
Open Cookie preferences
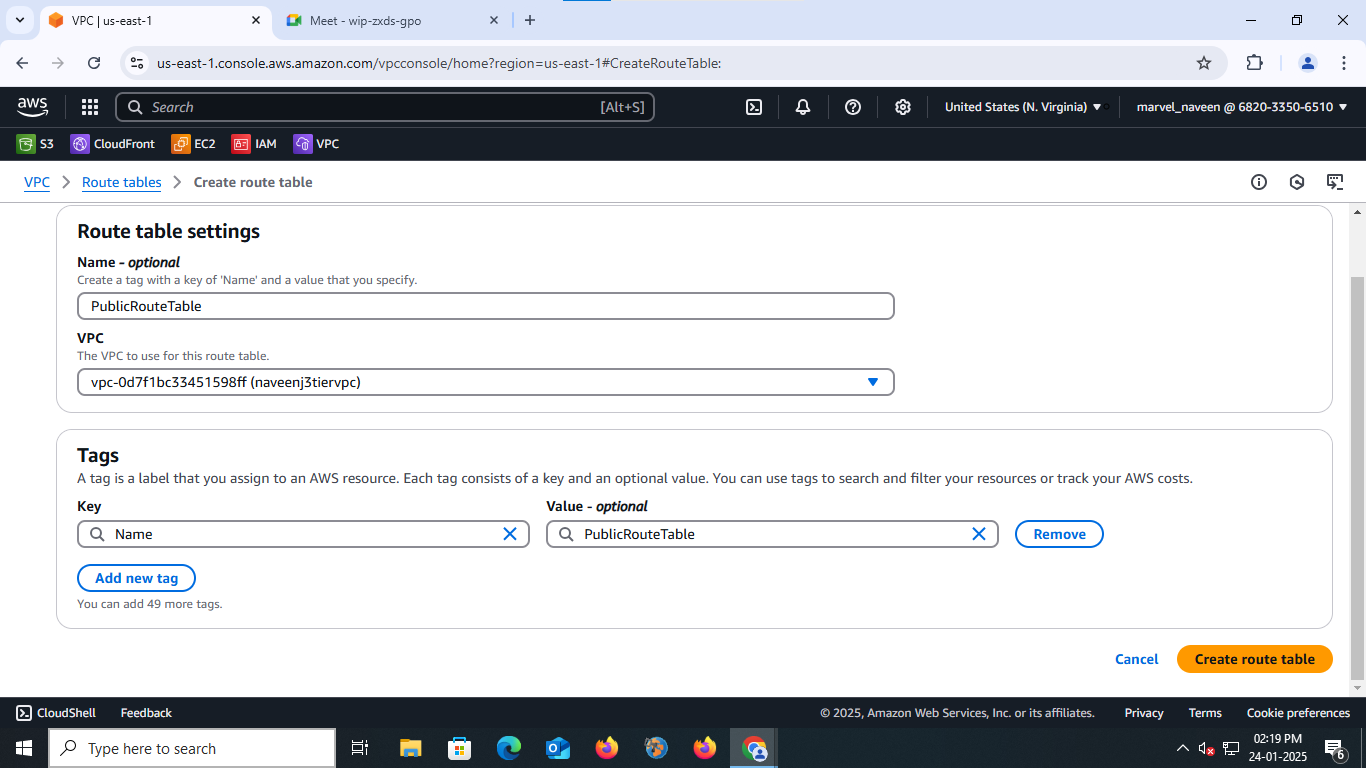[x=1298, y=713]
